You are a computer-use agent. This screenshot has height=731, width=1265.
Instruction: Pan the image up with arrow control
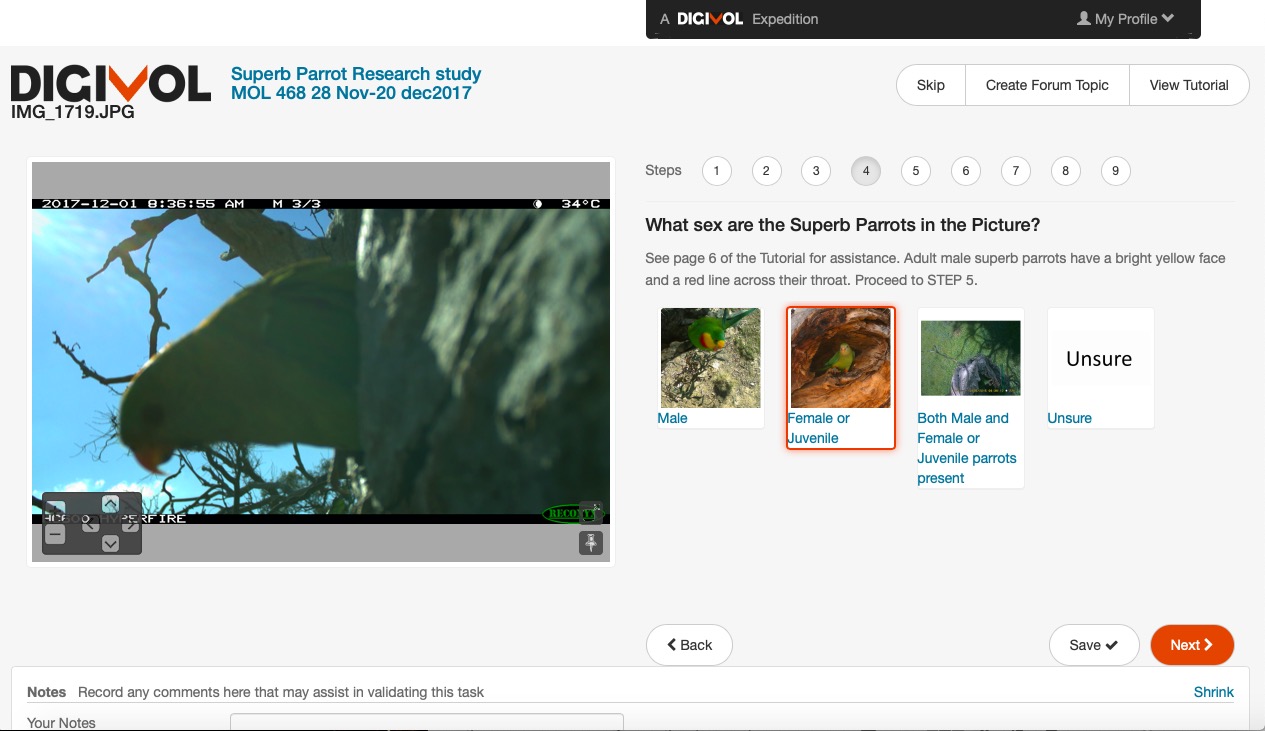click(110, 504)
